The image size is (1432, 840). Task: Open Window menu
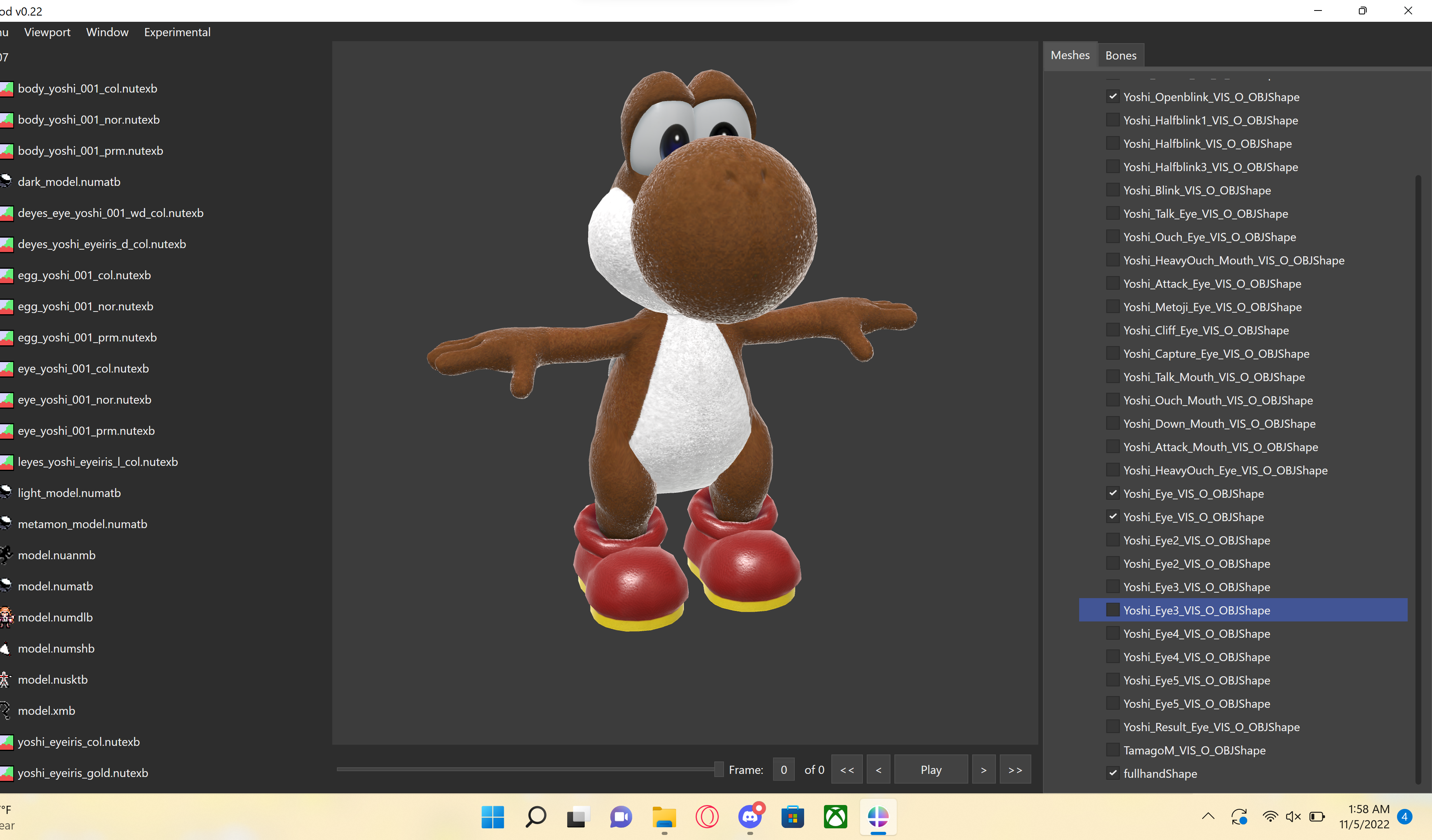click(x=107, y=32)
